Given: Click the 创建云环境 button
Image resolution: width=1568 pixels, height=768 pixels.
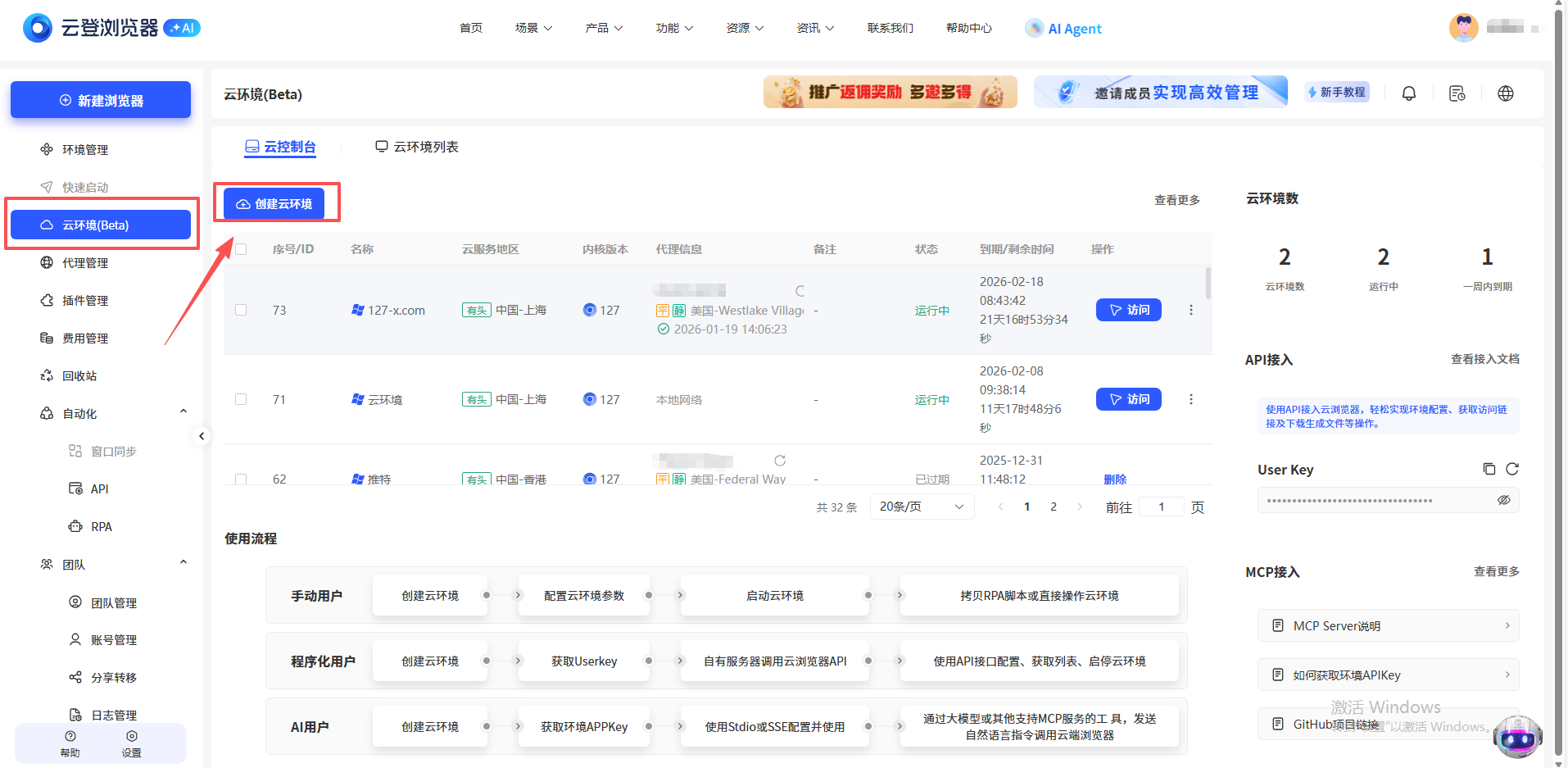Looking at the screenshot, I should [x=274, y=202].
